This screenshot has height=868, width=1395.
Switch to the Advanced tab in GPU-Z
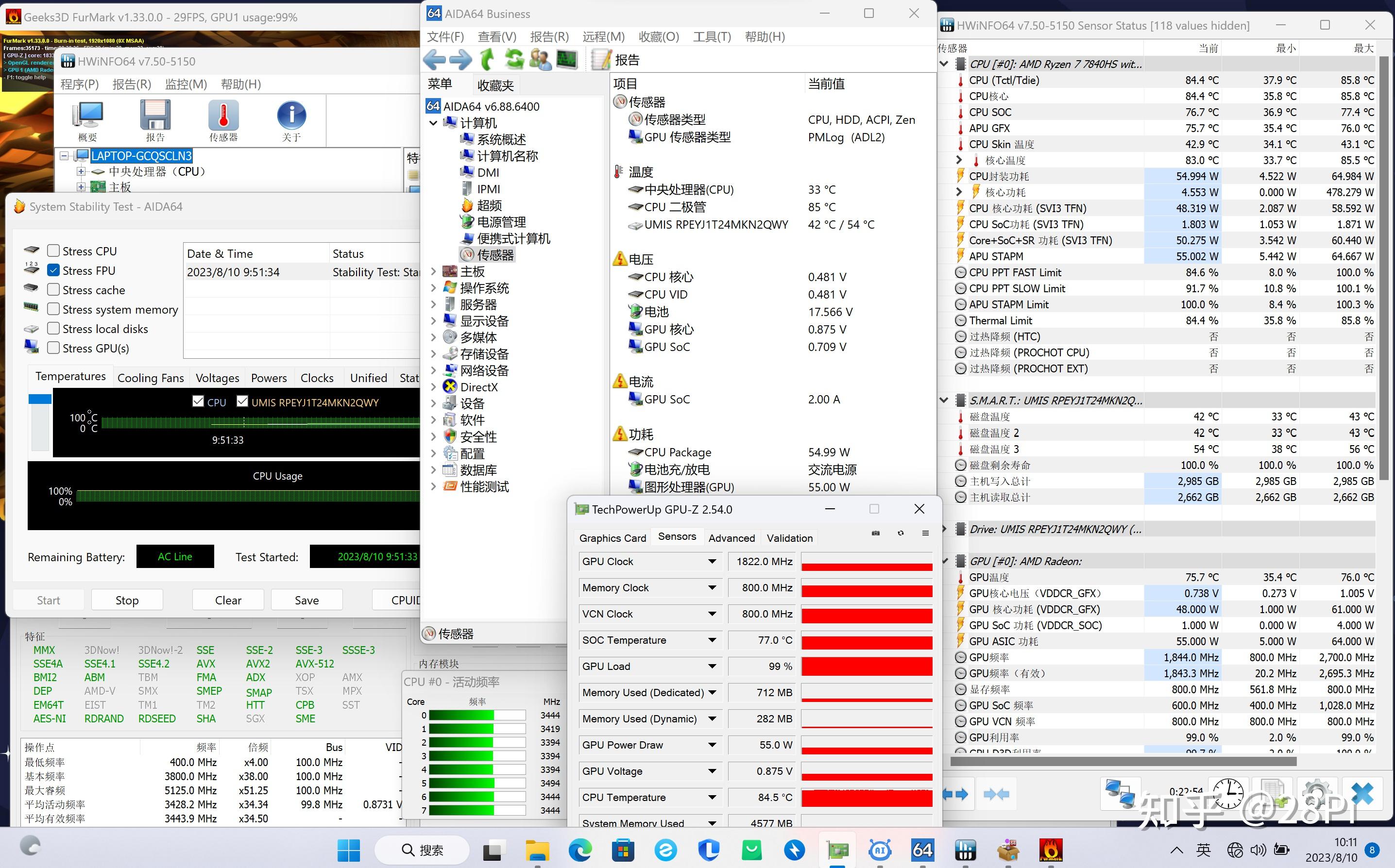[x=732, y=537]
